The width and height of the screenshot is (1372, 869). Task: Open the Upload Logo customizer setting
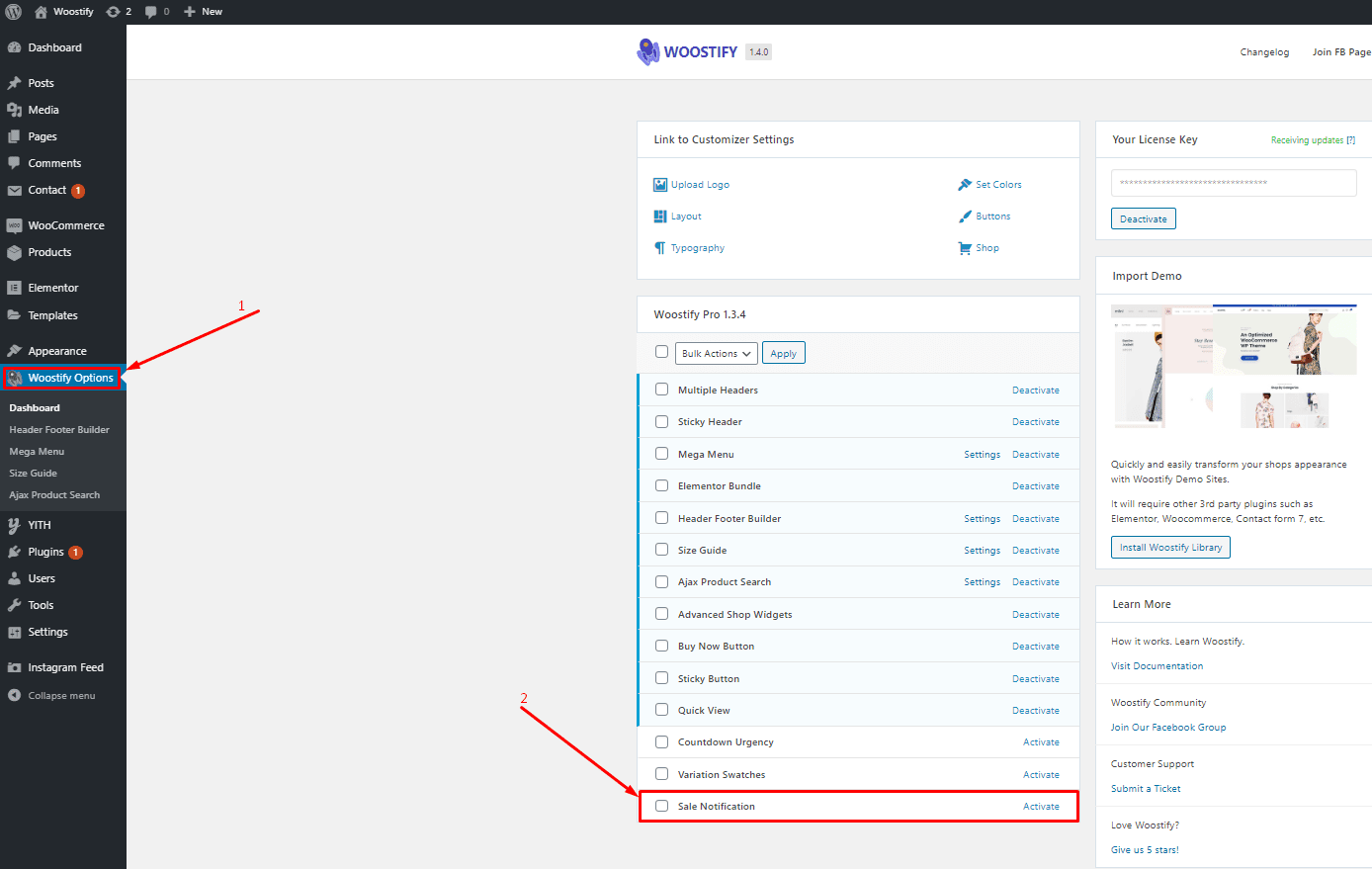tap(700, 184)
